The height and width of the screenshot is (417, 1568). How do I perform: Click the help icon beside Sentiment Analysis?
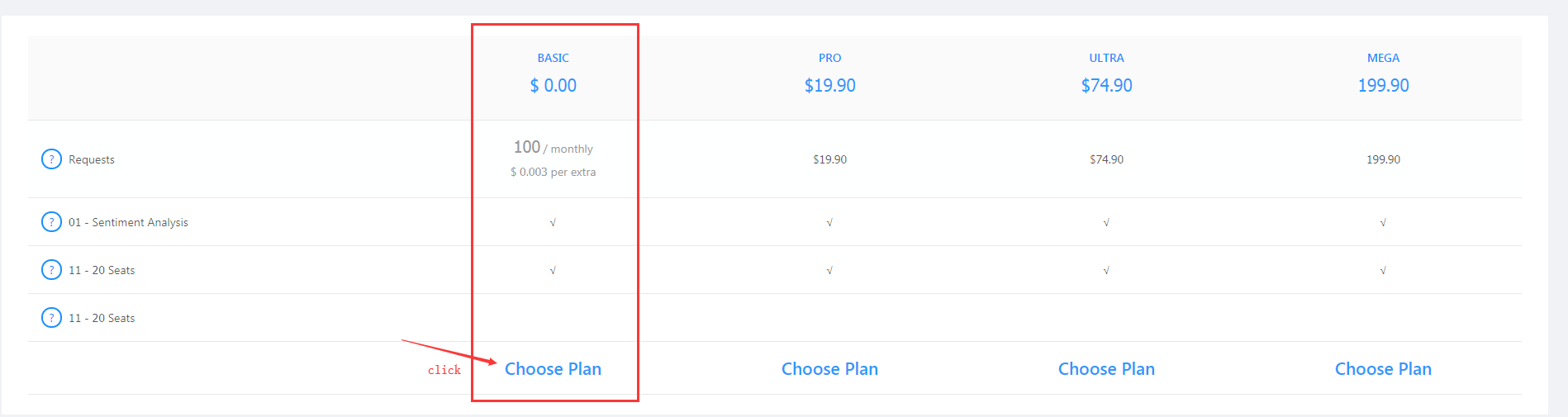pyautogui.click(x=51, y=221)
